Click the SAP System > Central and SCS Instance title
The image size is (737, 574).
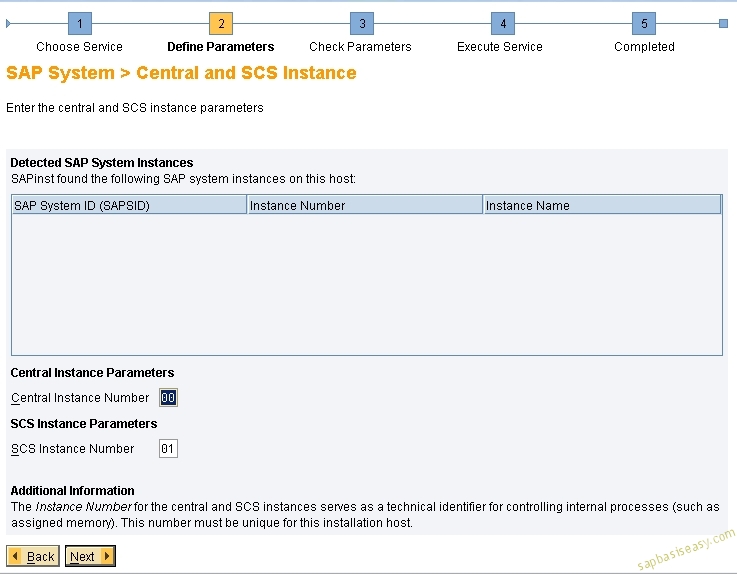181,73
